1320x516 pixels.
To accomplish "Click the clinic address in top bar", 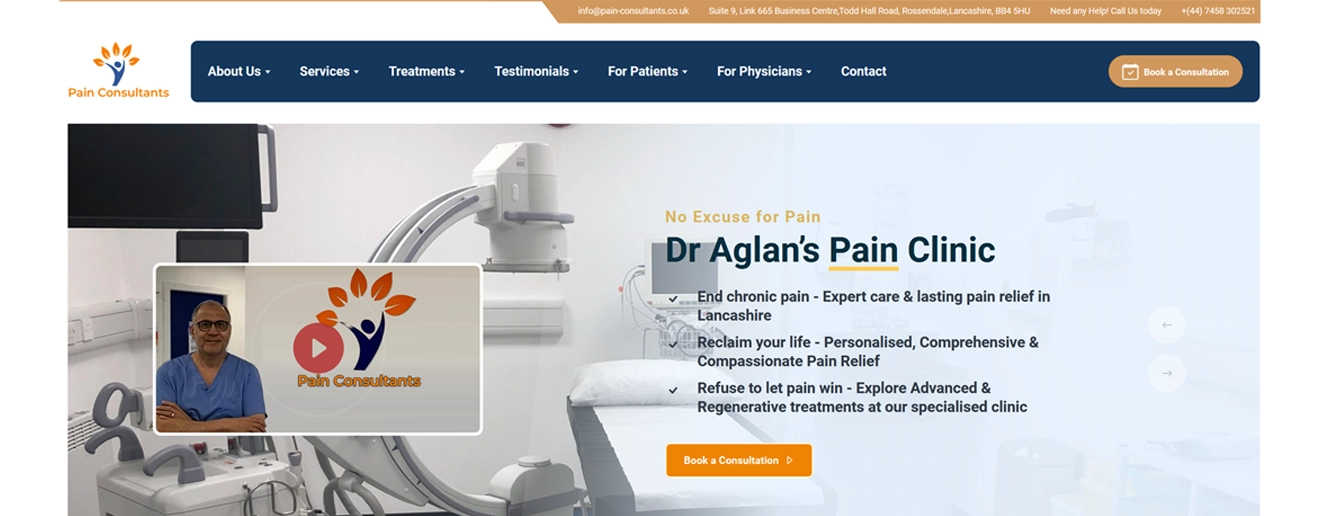I will (x=869, y=11).
